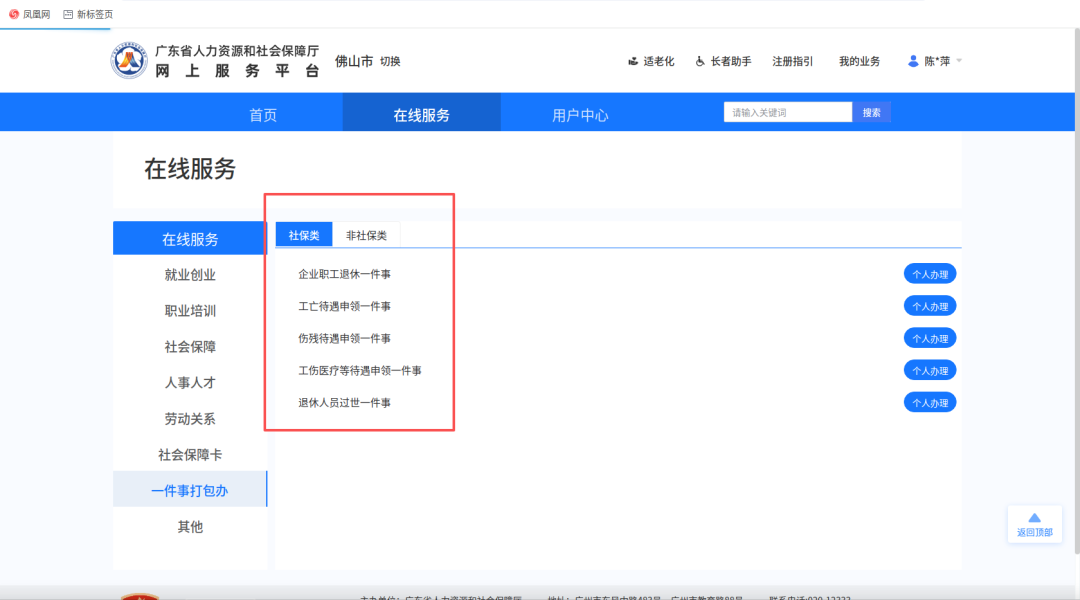Open the 凤凰网 bookmark icon

pyautogui.click(x=14, y=14)
